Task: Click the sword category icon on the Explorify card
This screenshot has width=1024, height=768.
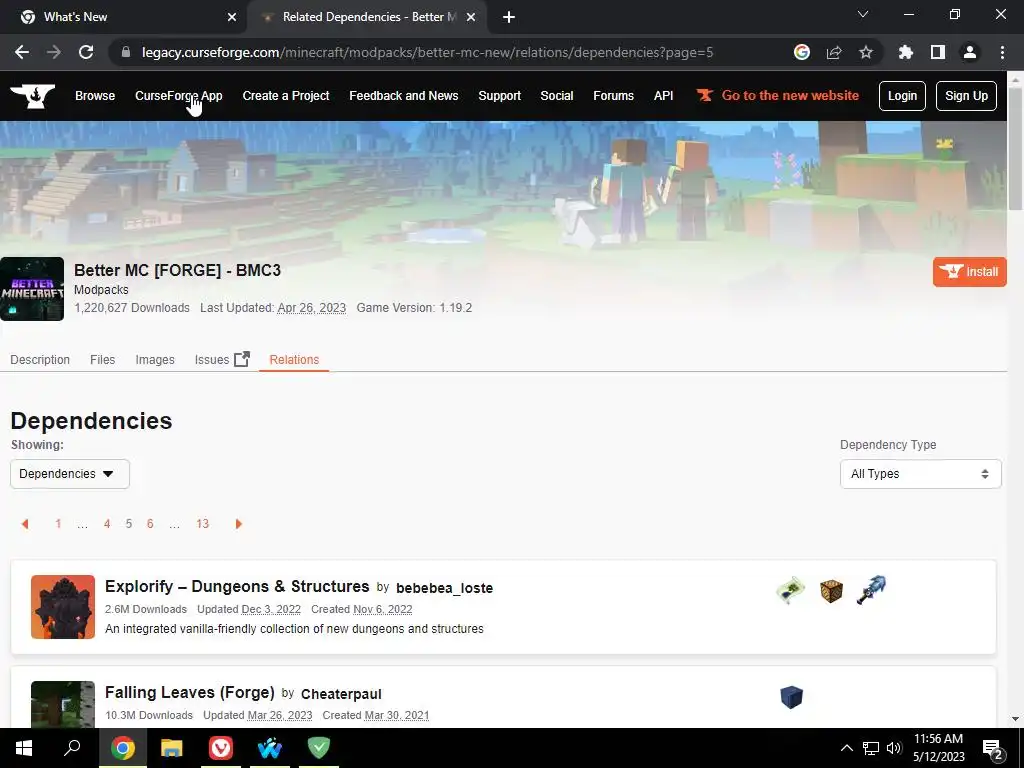Action: 871,590
